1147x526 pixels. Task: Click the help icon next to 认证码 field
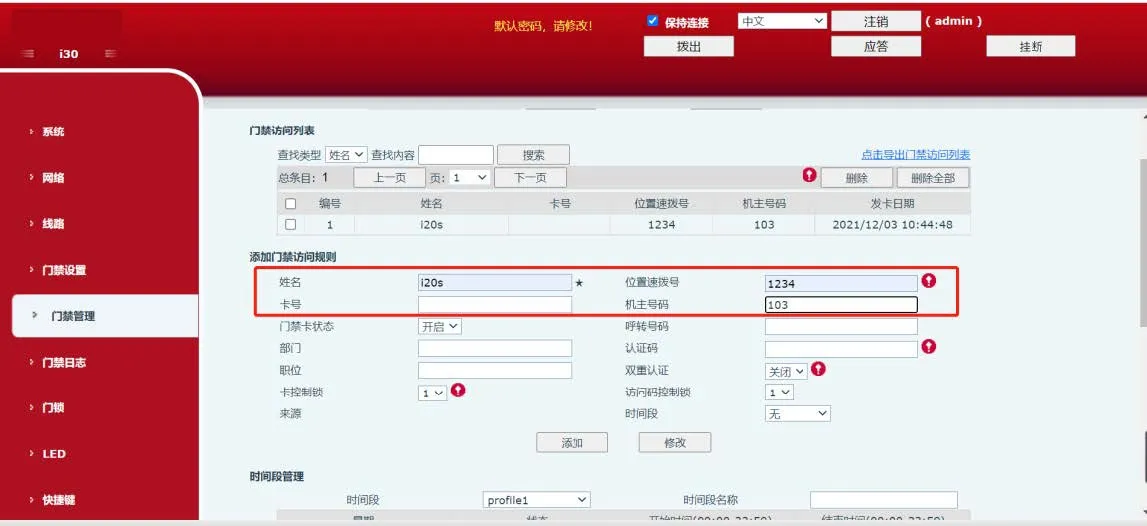coord(929,347)
